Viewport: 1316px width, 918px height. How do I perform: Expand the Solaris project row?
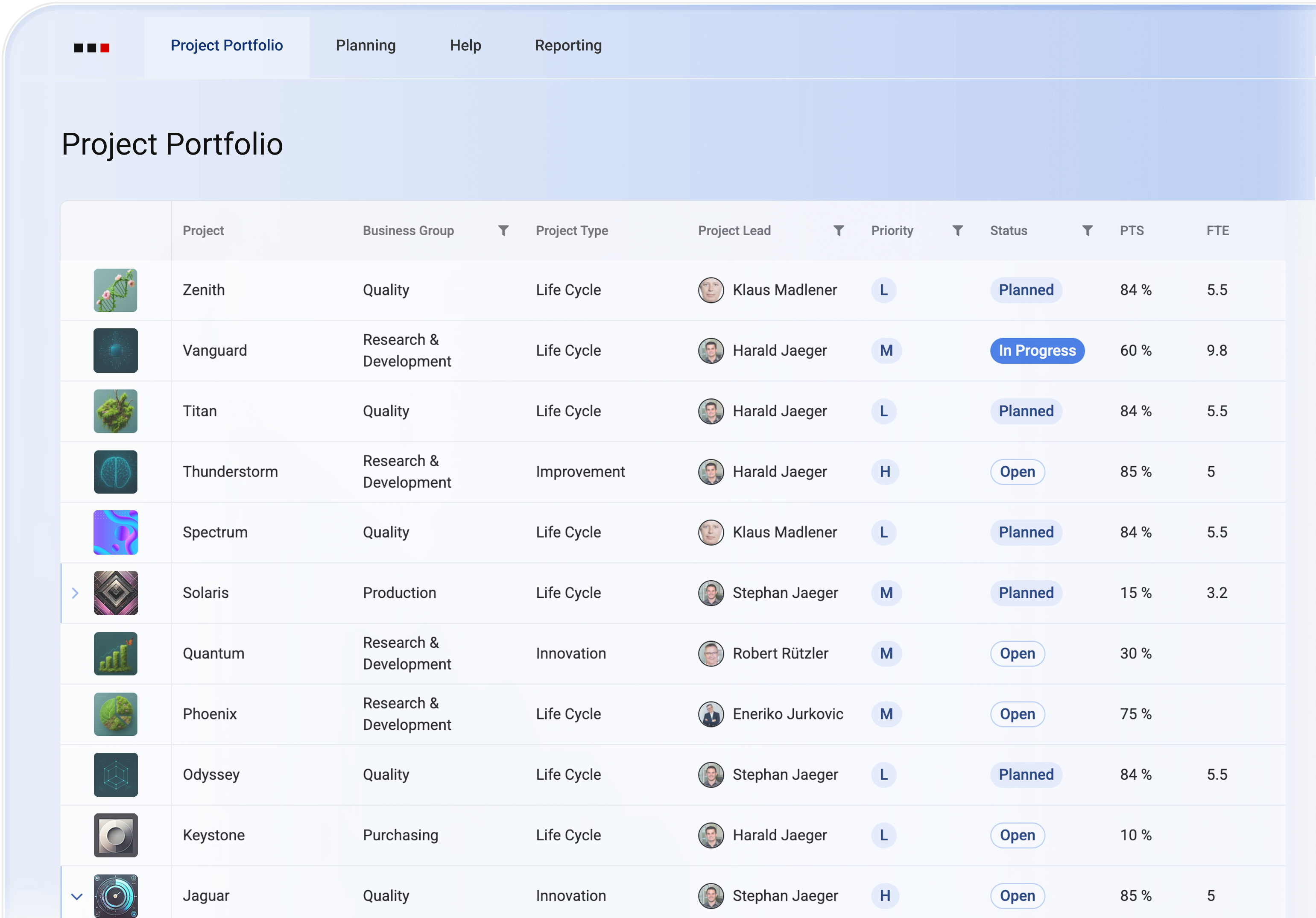click(75, 593)
